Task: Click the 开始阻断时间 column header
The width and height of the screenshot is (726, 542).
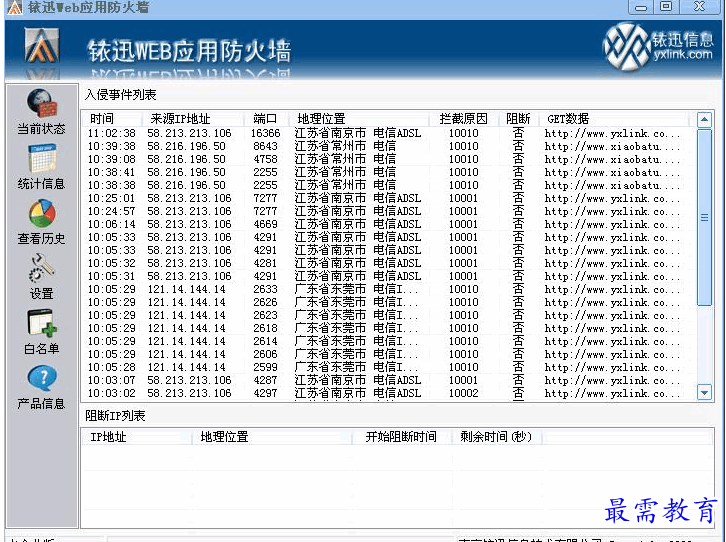Action: coord(401,437)
